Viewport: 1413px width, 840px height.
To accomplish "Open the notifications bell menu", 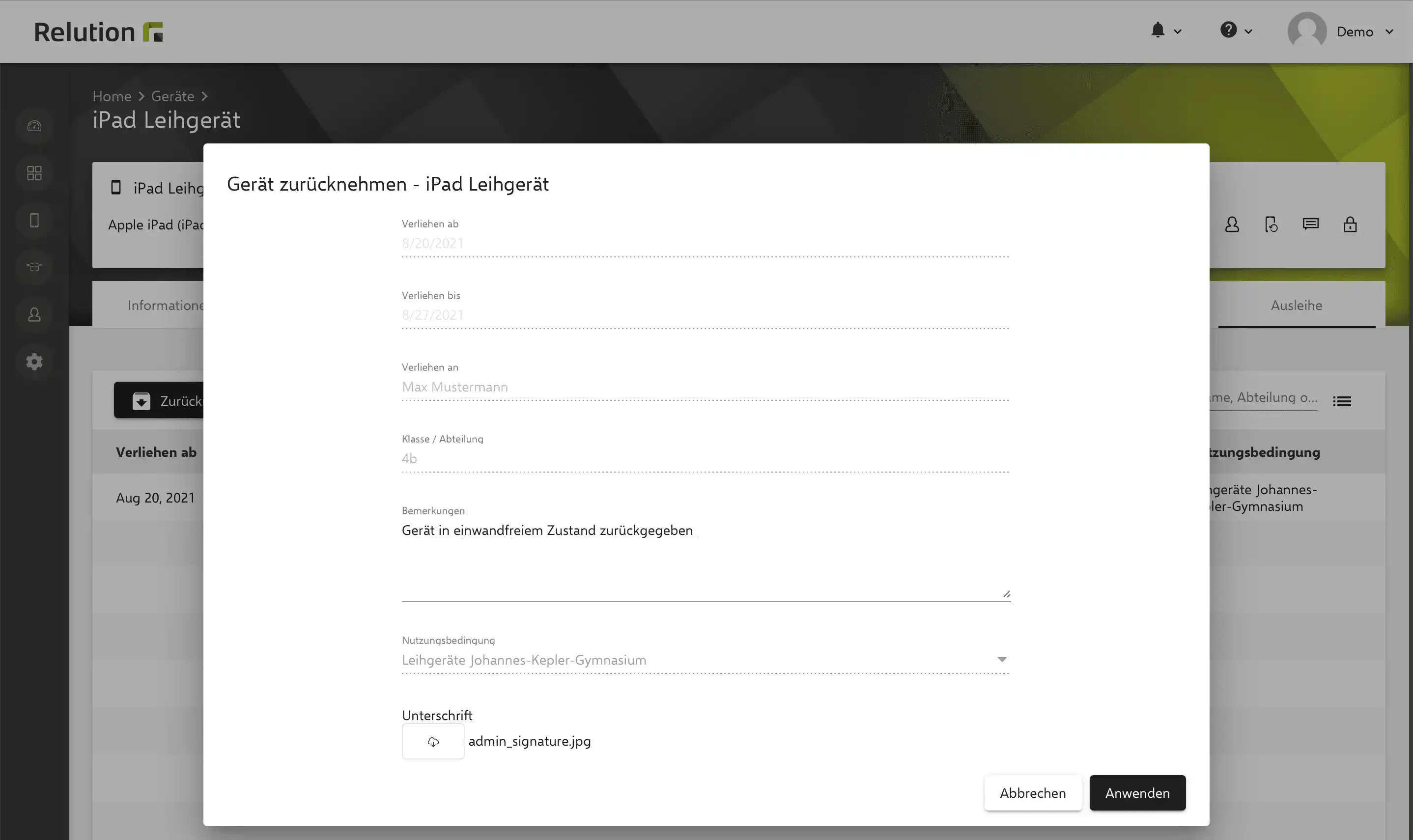I will [x=1158, y=30].
